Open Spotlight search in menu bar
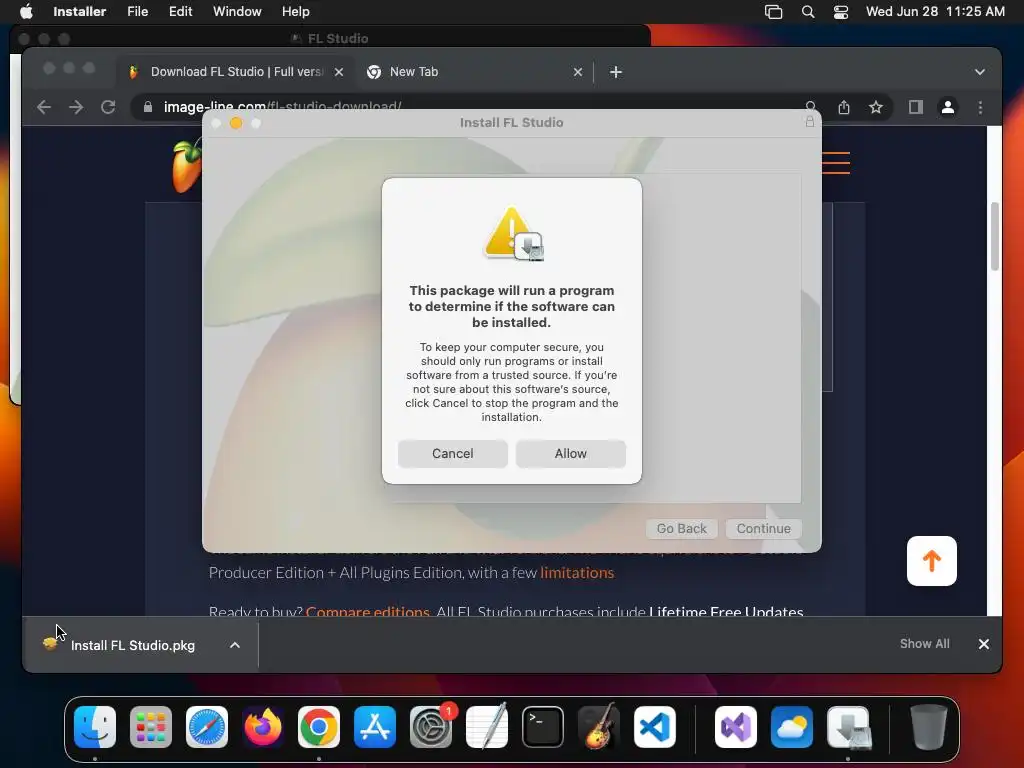This screenshot has width=1024, height=768. click(808, 12)
